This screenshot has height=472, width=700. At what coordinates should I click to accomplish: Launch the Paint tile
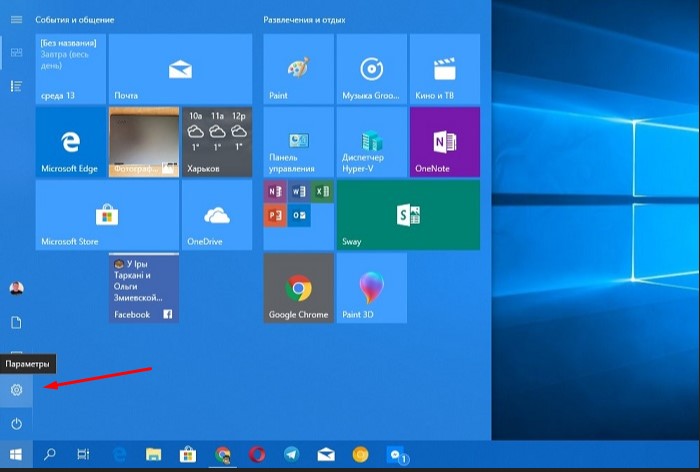coord(299,69)
